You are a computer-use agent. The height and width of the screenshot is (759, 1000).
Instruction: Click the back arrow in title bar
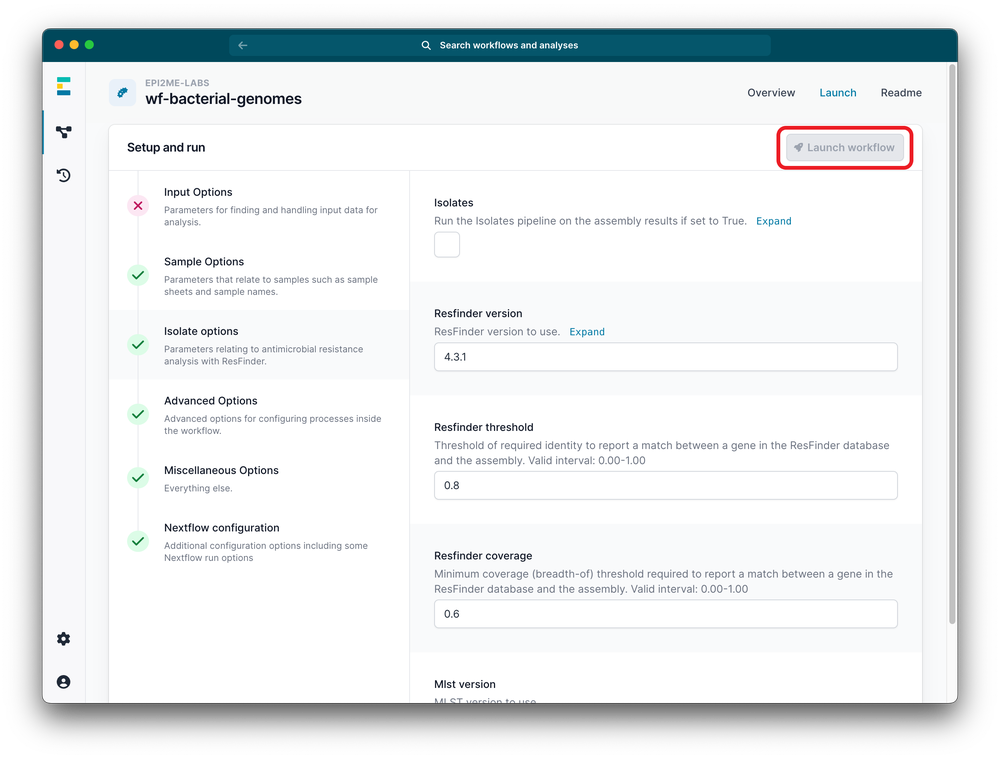pos(242,45)
